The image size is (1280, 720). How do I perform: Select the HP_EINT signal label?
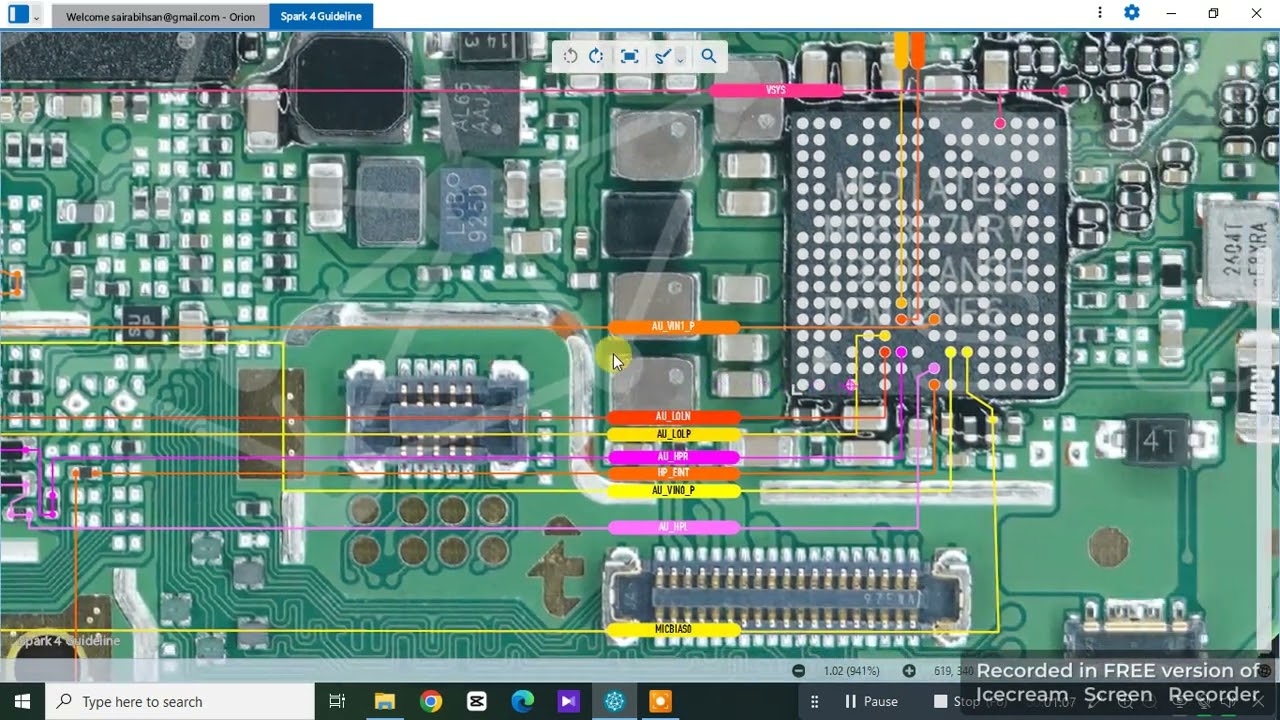(673, 473)
